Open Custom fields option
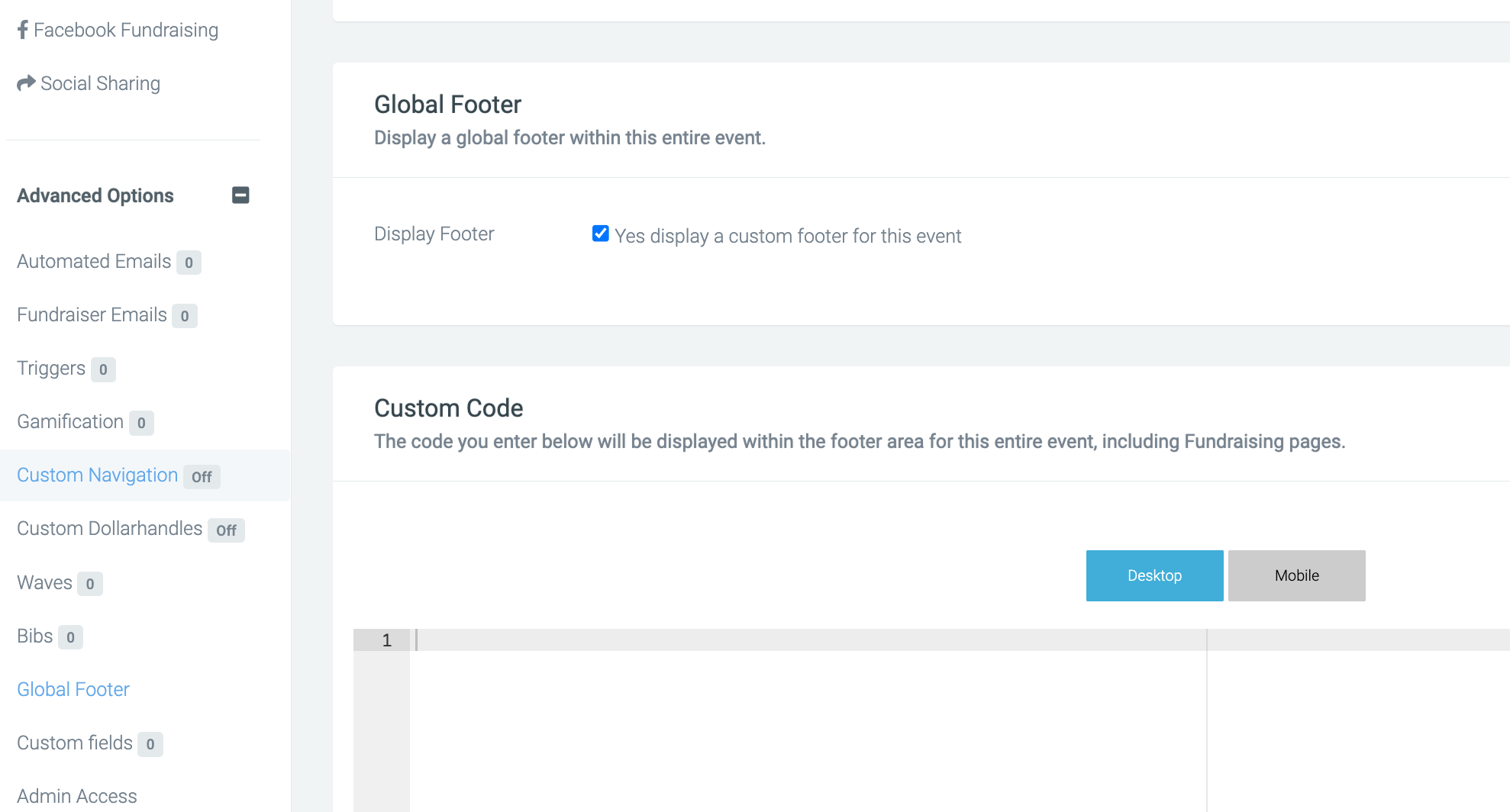 point(75,743)
